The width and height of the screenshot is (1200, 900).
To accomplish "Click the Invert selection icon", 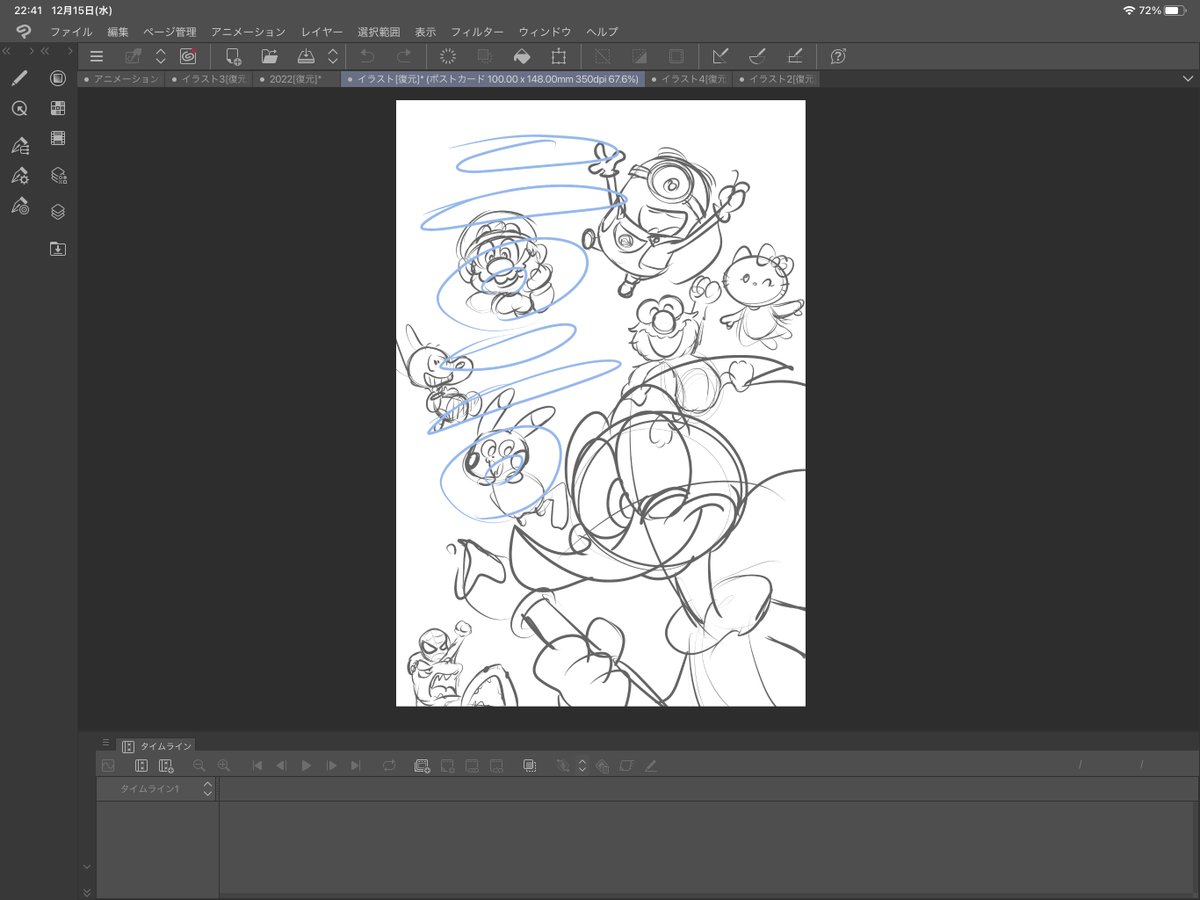I will (640, 57).
